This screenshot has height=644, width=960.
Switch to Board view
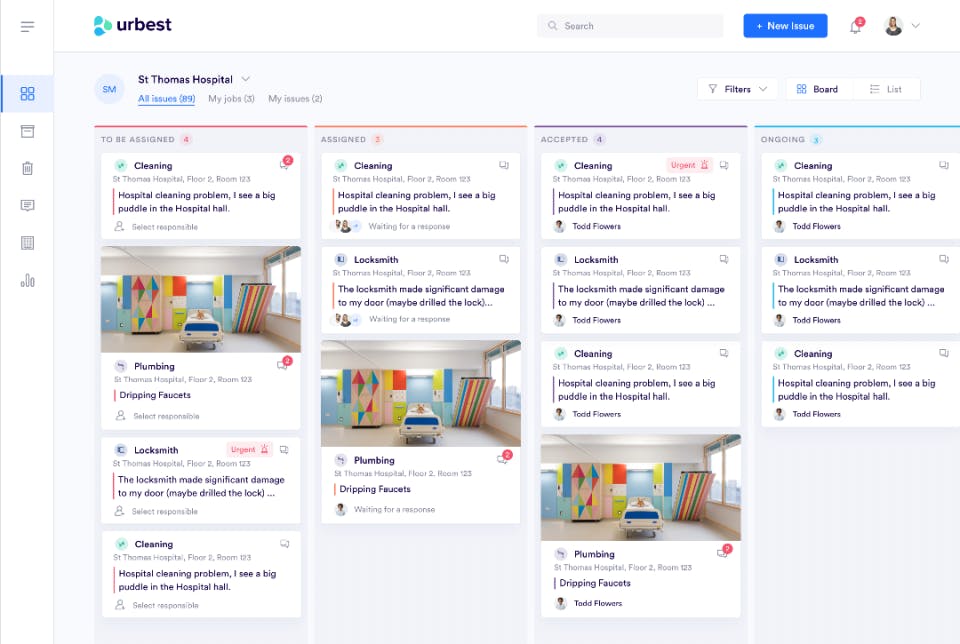817,89
